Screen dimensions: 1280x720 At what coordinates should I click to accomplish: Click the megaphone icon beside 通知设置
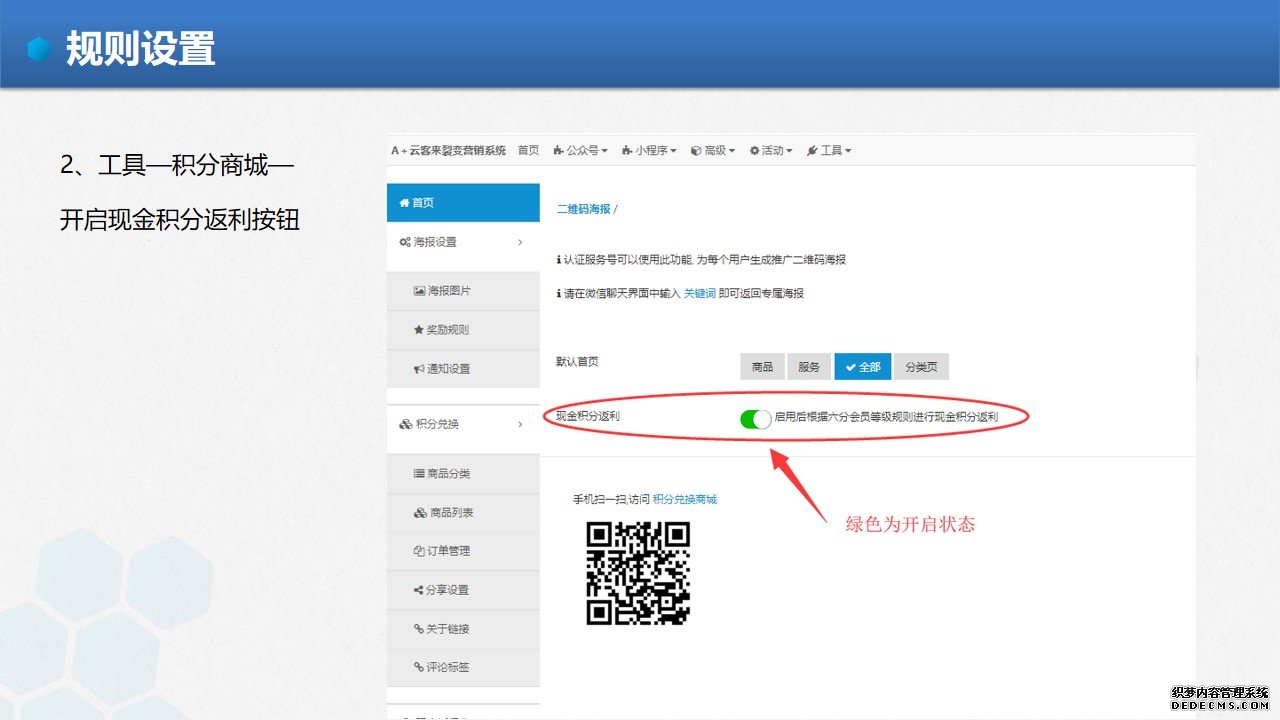click(x=420, y=369)
